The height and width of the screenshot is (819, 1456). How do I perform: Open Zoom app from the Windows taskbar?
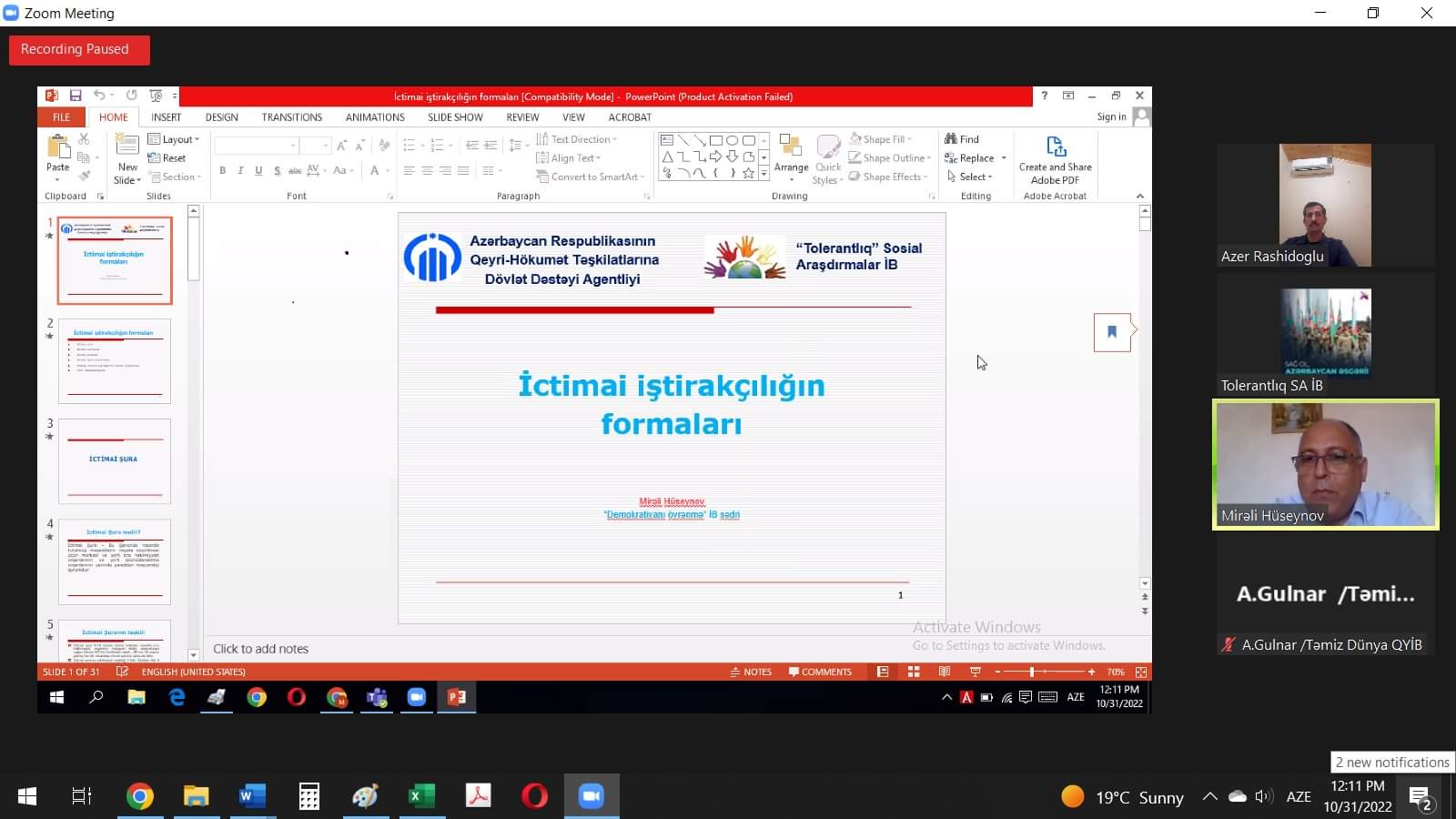(591, 796)
